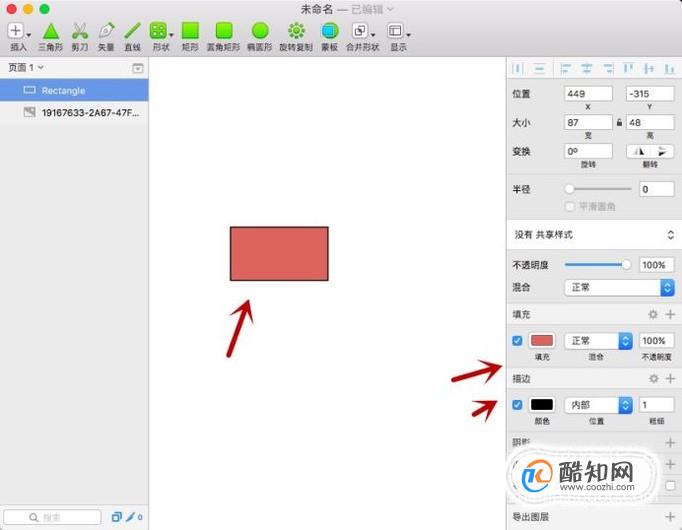Image resolution: width=682 pixels, height=530 pixels.
Task: Click the width field showing 87
Action: pos(588,122)
